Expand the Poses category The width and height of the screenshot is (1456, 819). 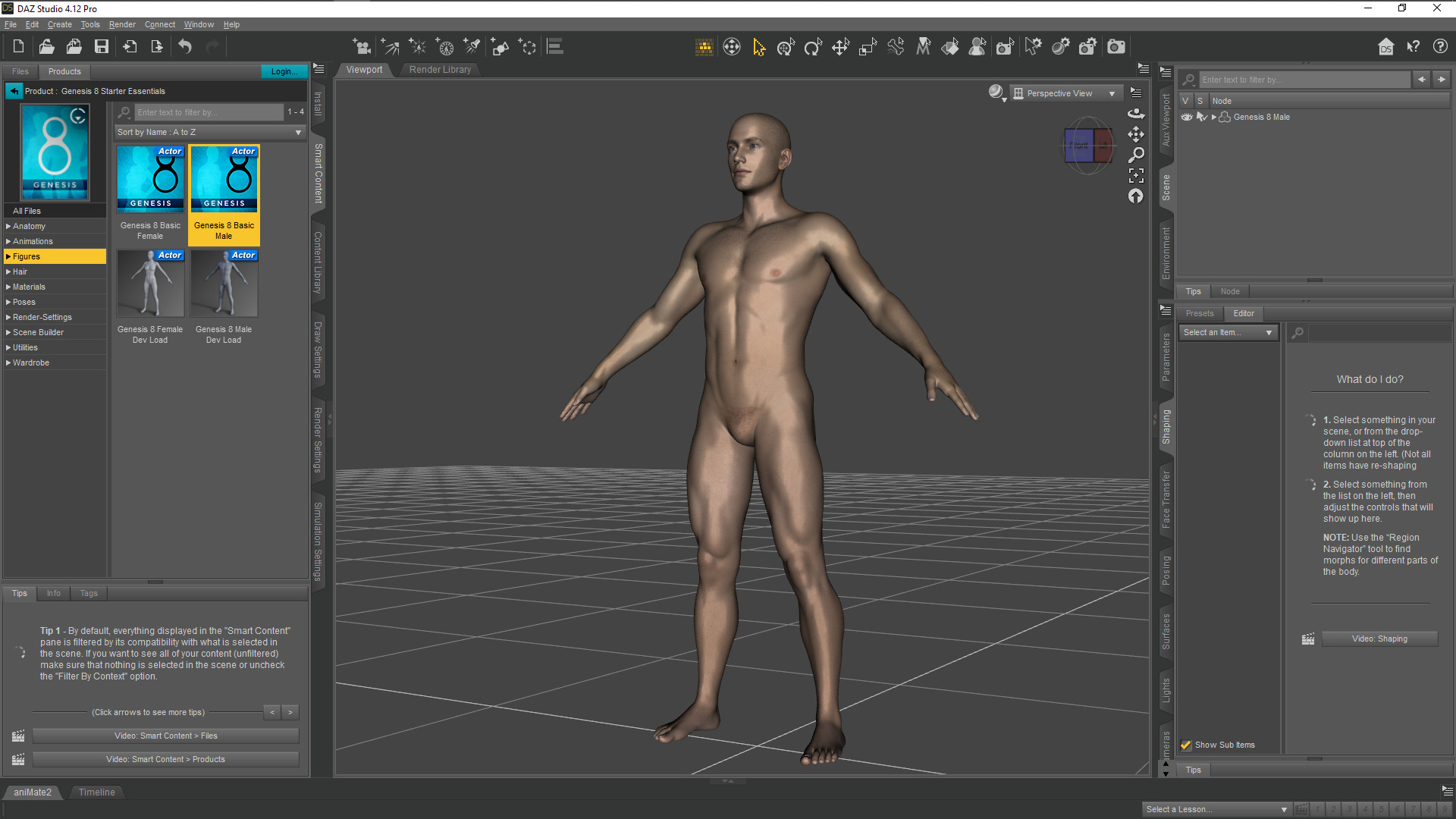pos(8,302)
